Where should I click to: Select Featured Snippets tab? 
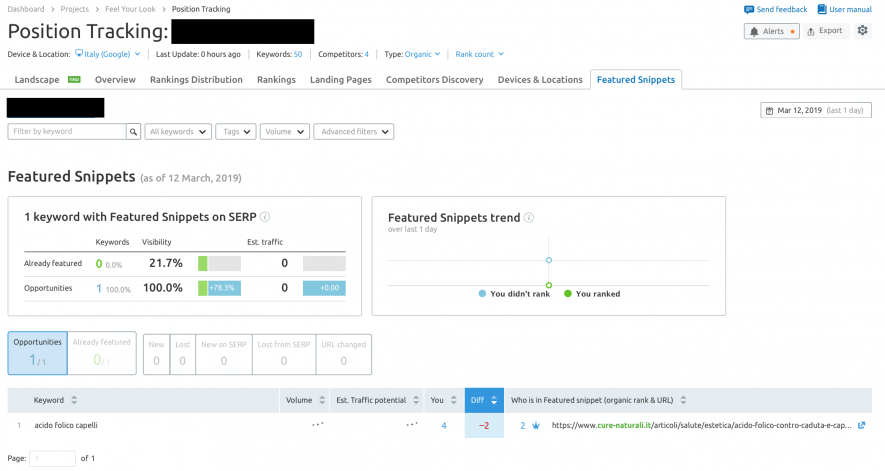636,80
